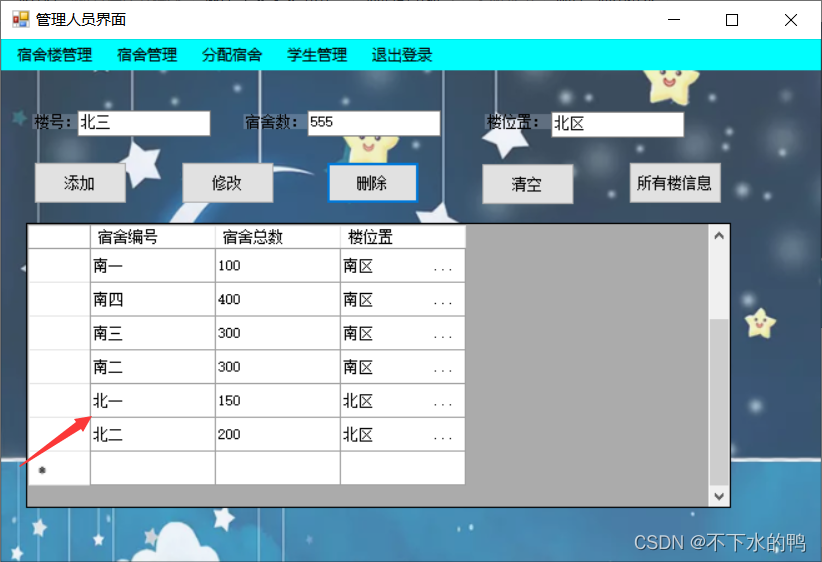
Task: Click the table scrollbar up arrow
Action: (x=719, y=236)
